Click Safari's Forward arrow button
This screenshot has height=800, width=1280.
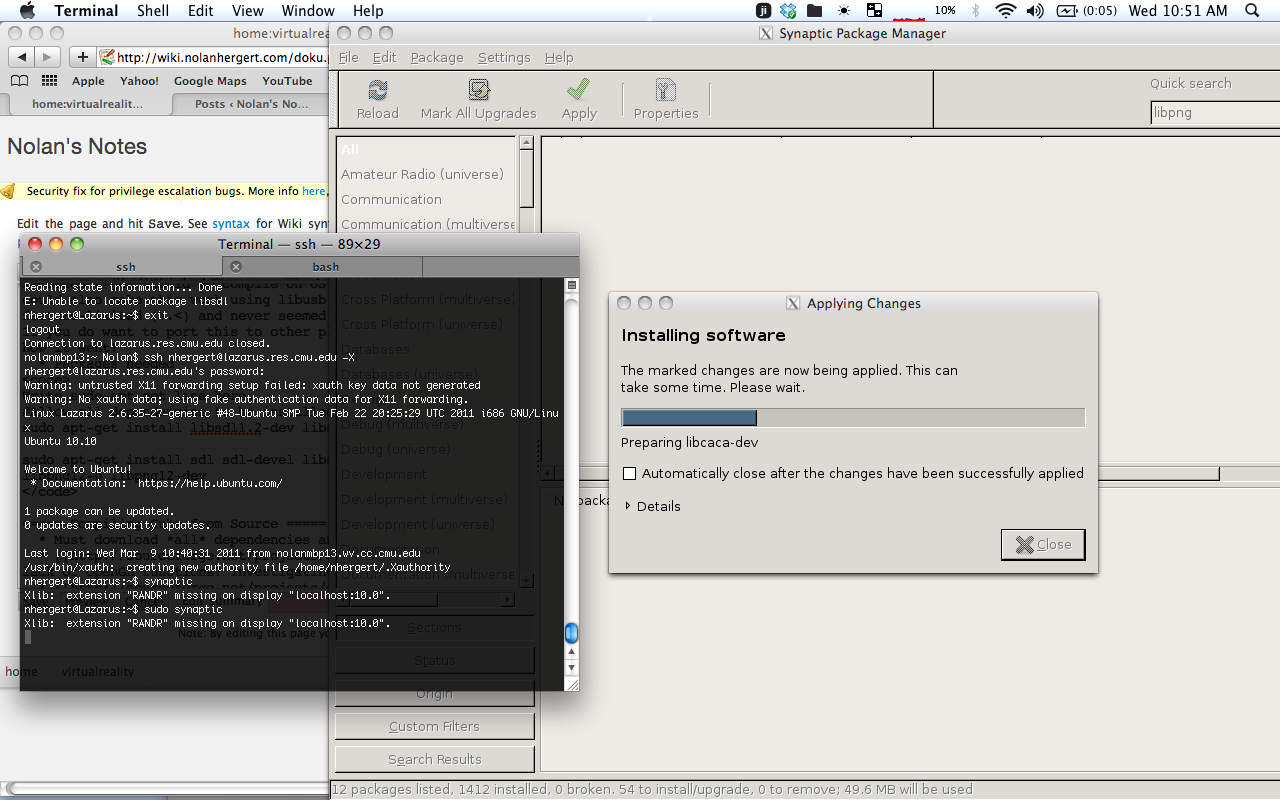pyautogui.click(x=48, y=57)
